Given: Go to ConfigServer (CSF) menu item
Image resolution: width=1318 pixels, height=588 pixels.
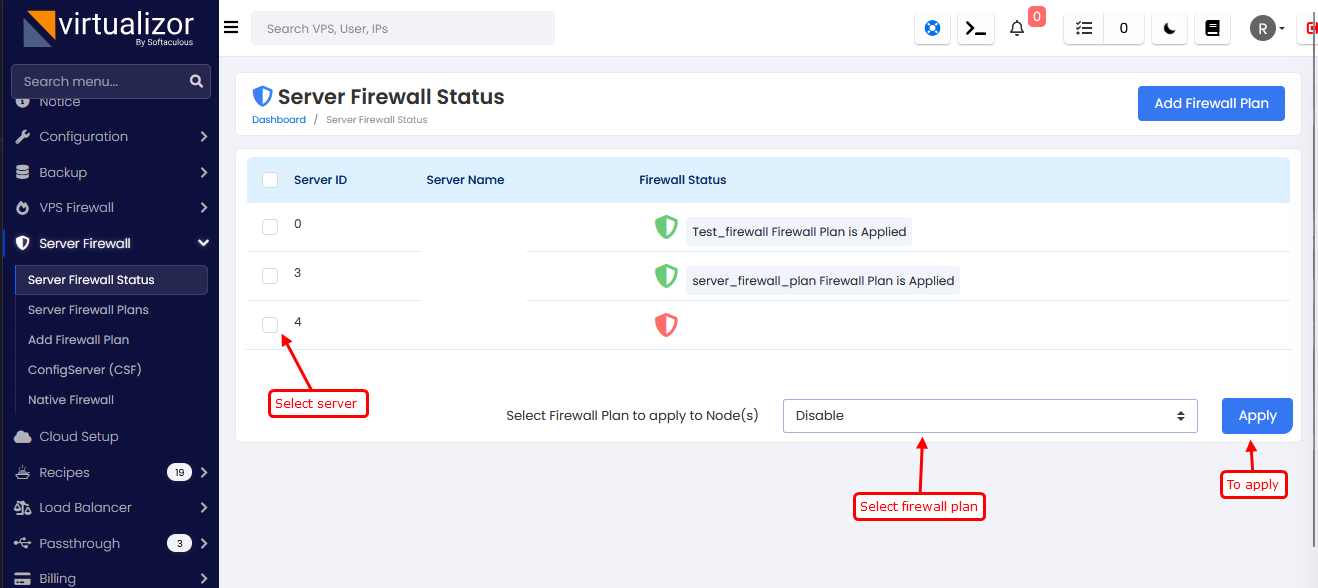Looking at the screenshot, I should pyautogui.click(x=85, y=370).
